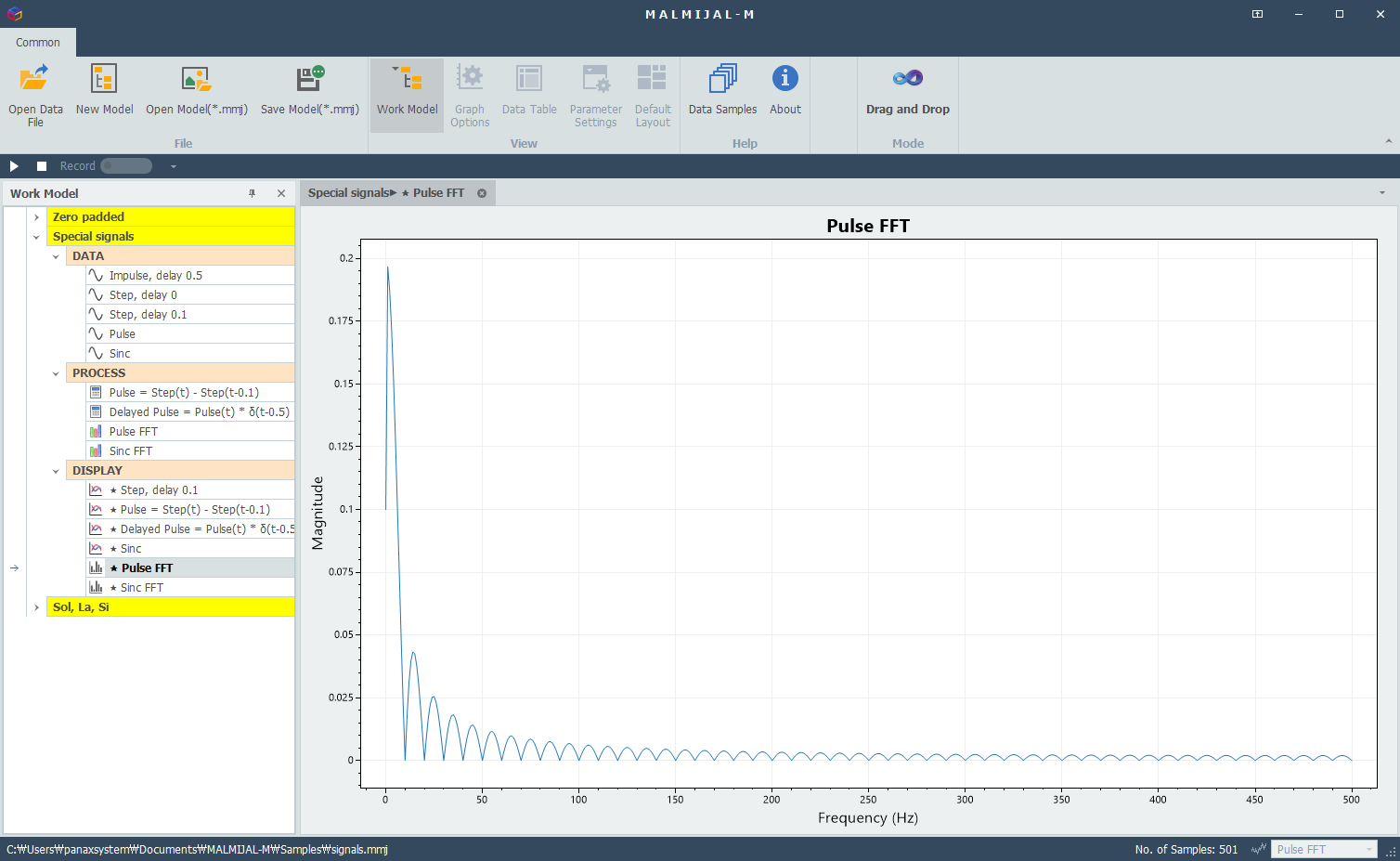The width and height of the screenshot is (1400, 861).
Task: Open ★ Delayed Pulse display item
Action: [x=190, y=529]
